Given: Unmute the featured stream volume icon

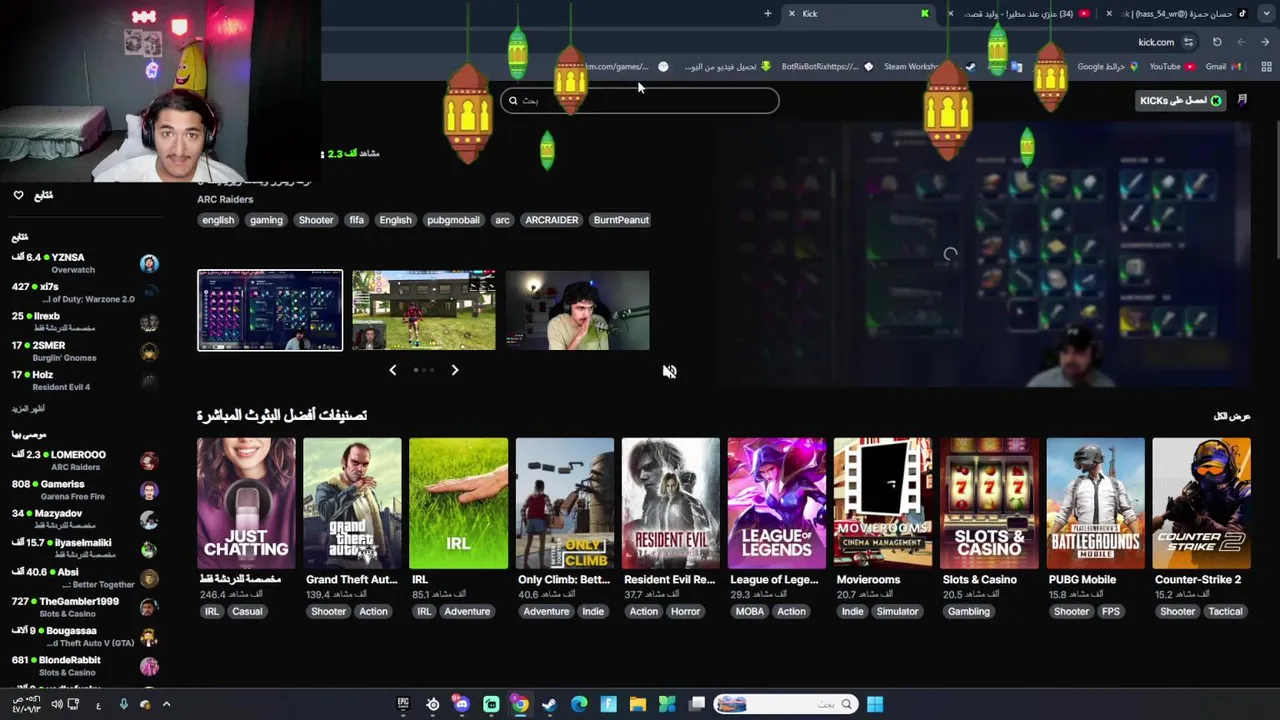Looking at the screenshot, I should [x=669, y=371].
